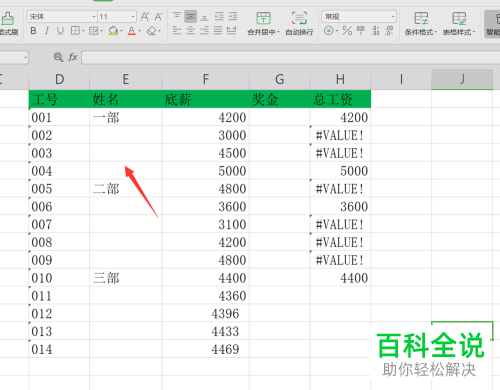Screen dimensions: 500x390
Task: Click the draw border table icon
Action: [94, 31]
